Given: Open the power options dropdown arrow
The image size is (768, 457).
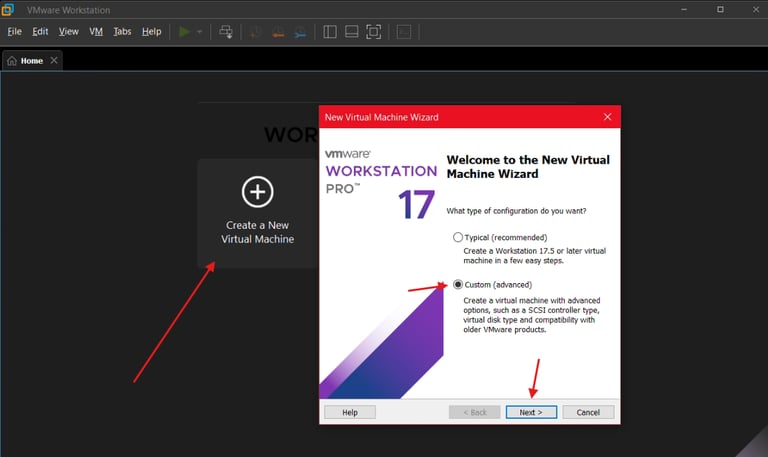Looking at the screenshot, I should [x=199, y=32].
